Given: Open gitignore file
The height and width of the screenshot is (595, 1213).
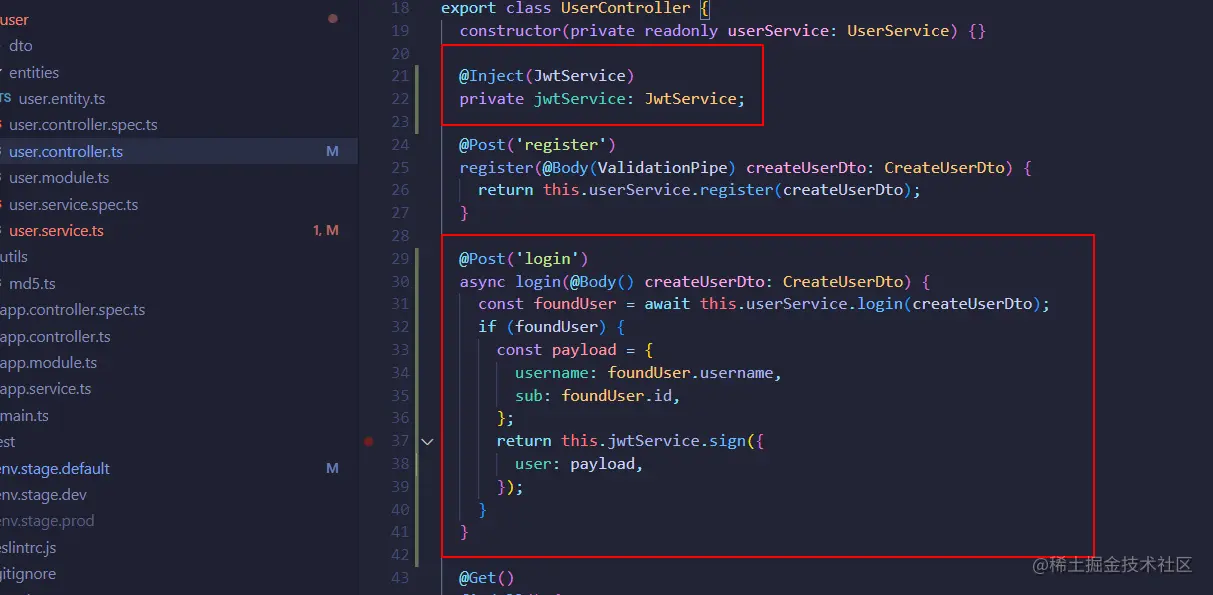Looking at the screenshot, I should pyautogui.click(x=28, y=574).
